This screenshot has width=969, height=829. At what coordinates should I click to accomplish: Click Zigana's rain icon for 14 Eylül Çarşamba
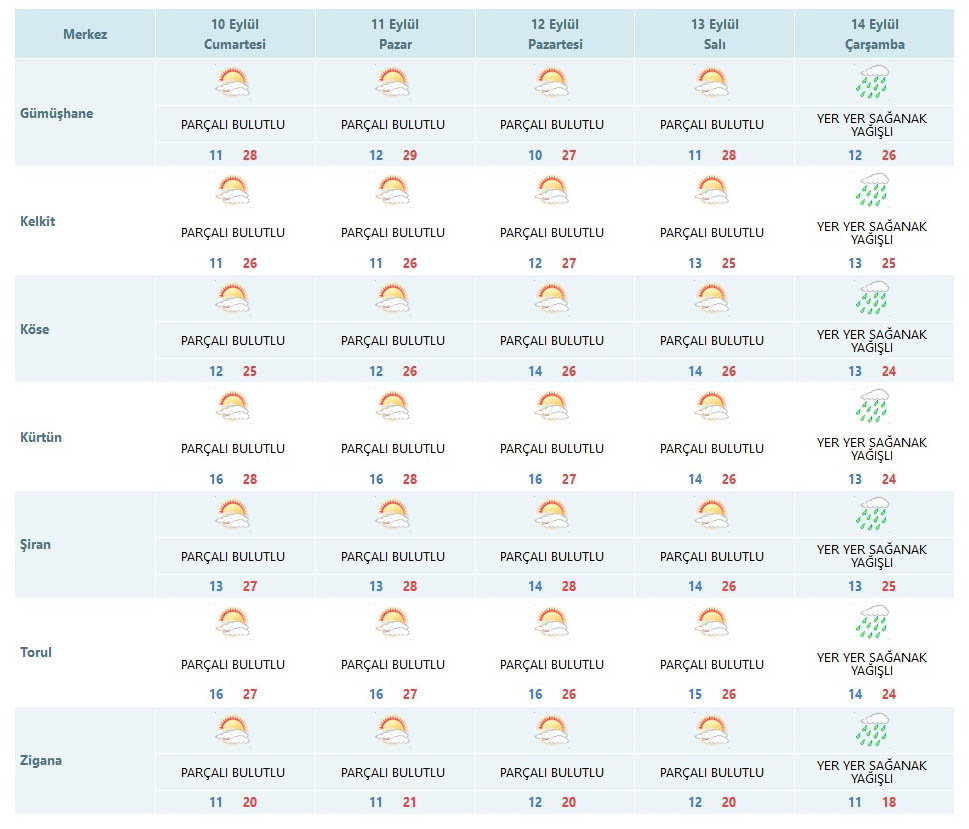(872, 730)
